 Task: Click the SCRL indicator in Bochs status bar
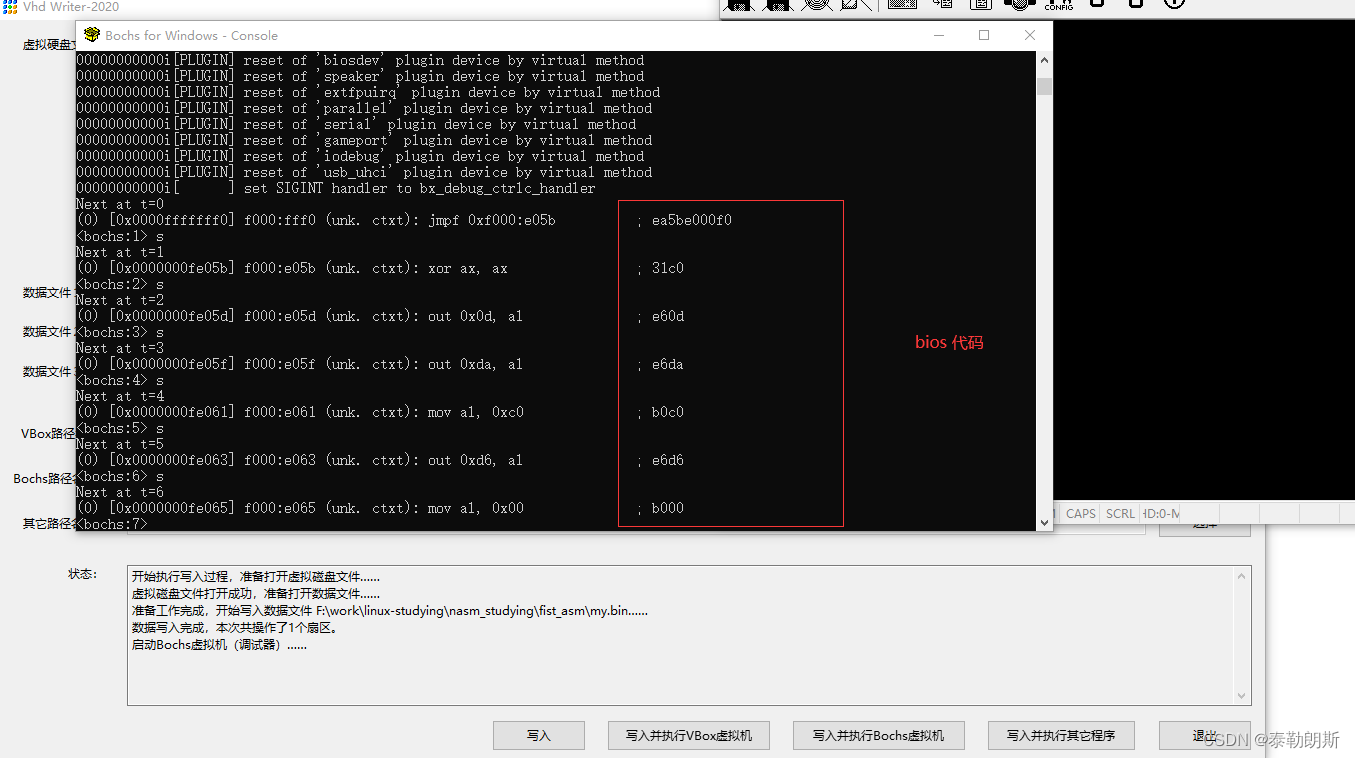[1120, 513]
